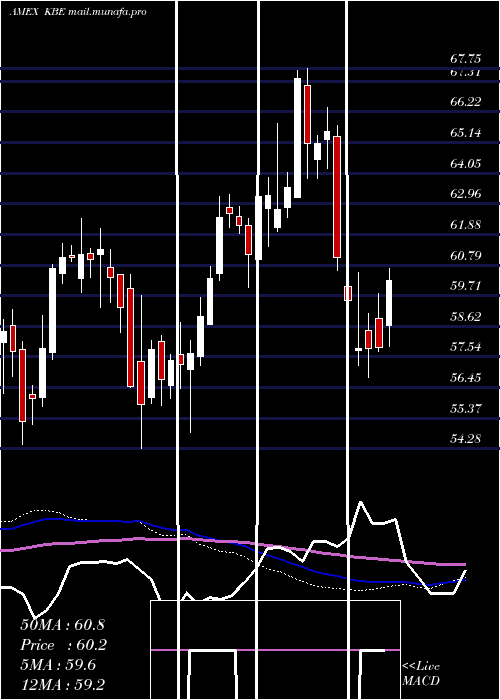Click the AMEX KBE mail.munafa.pro chart title
Image resolution: width=500 pixels, height=700 pixels.
click(78, 12)
